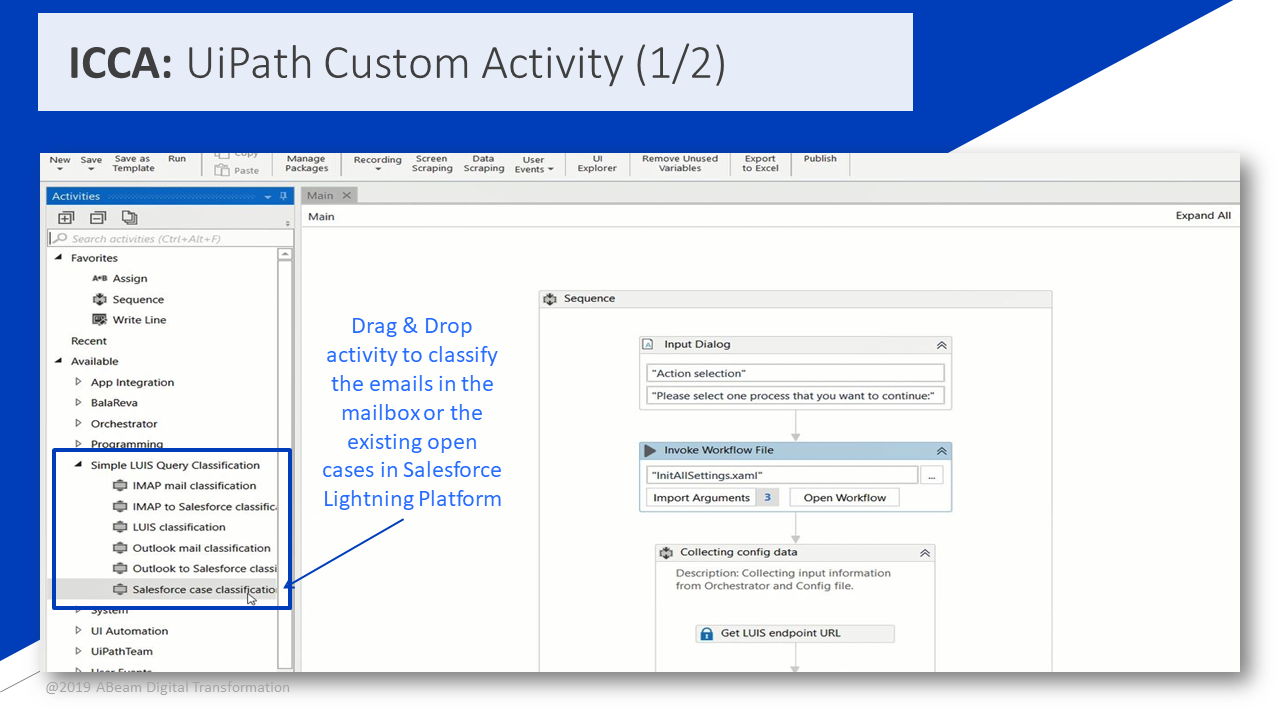Collapse the Invoke Workflow File activity

941,451
